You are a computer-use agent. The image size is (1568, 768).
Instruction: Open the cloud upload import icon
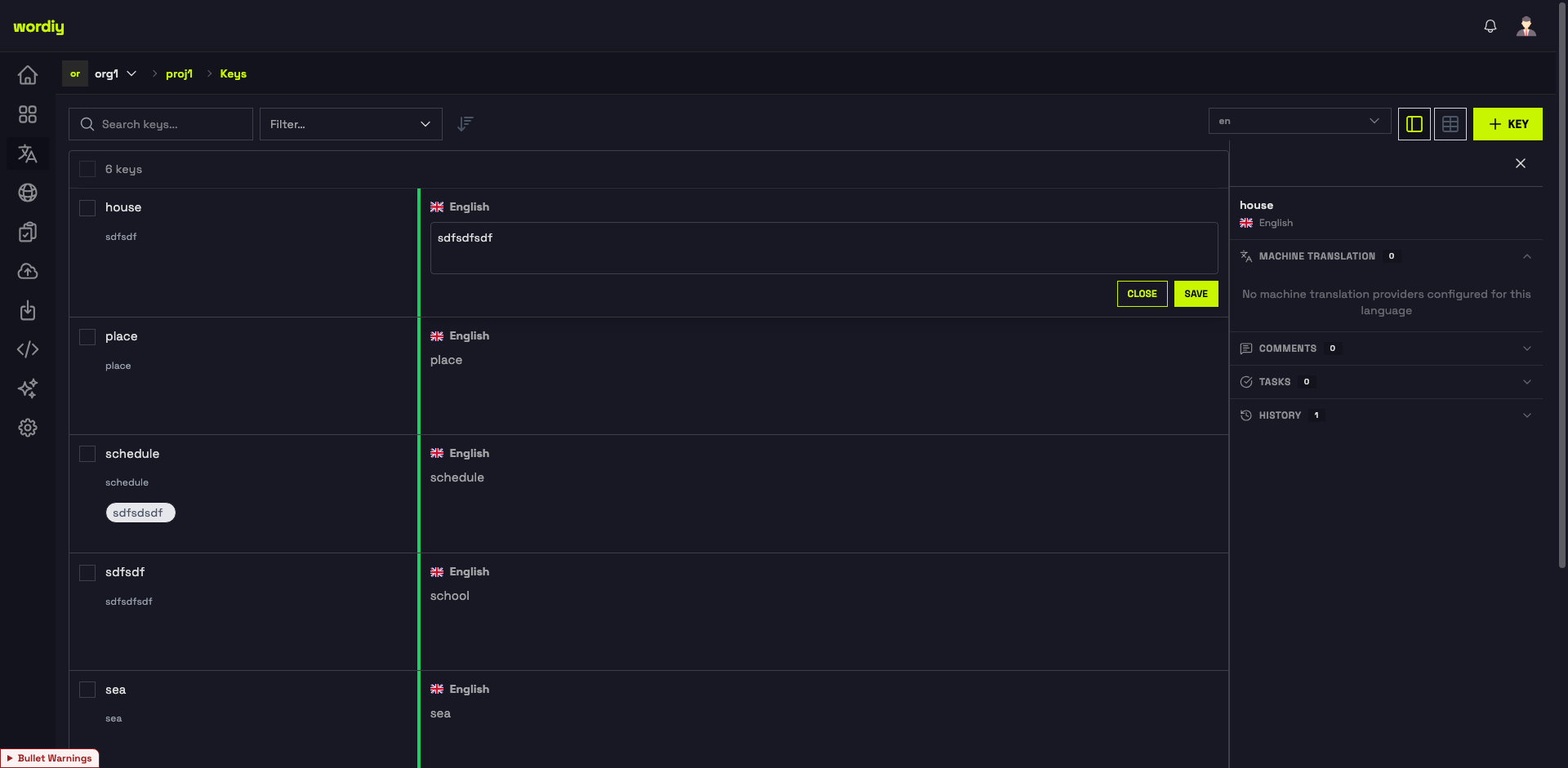pos(28,271)
